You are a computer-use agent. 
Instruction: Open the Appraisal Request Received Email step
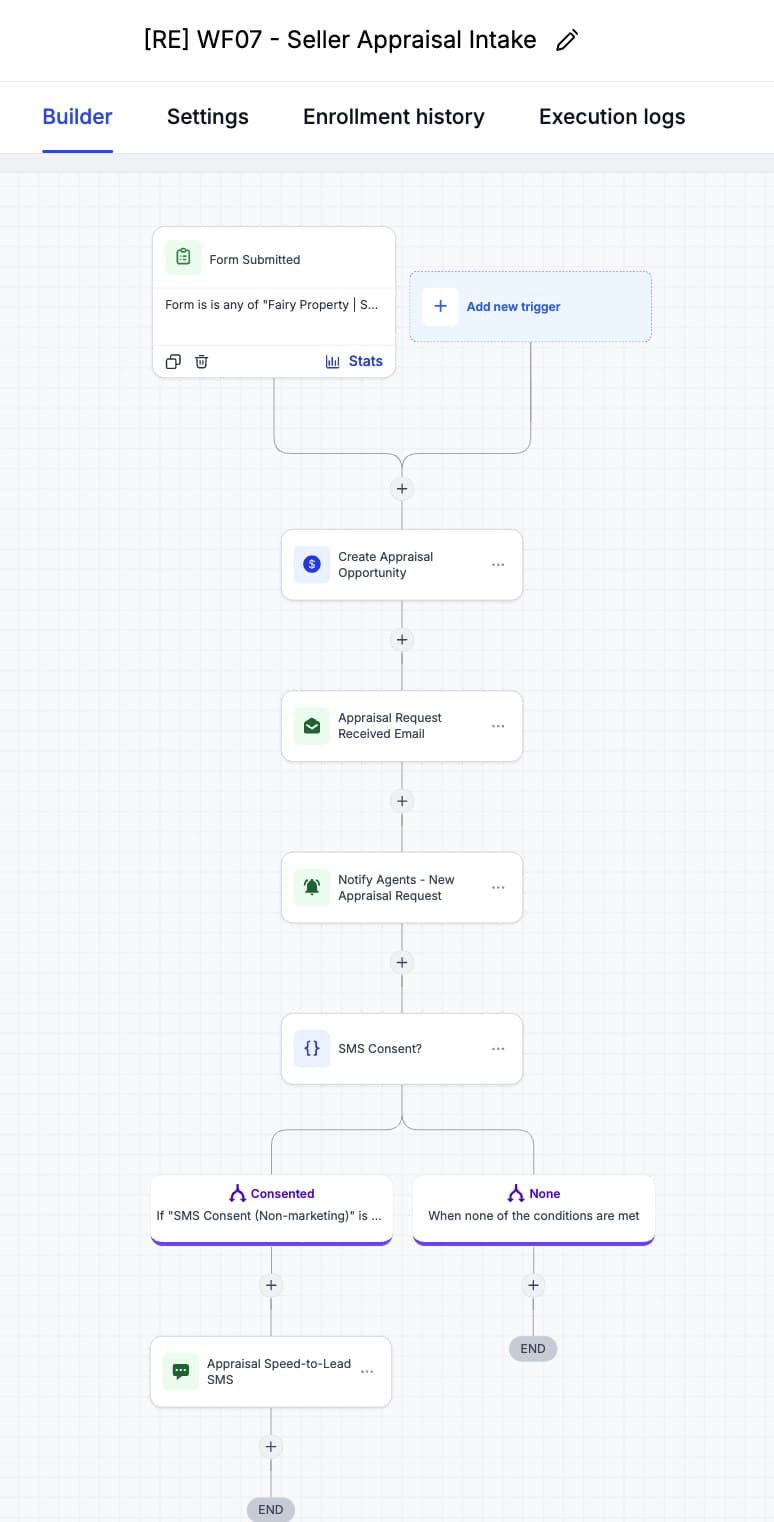point(402,725)
